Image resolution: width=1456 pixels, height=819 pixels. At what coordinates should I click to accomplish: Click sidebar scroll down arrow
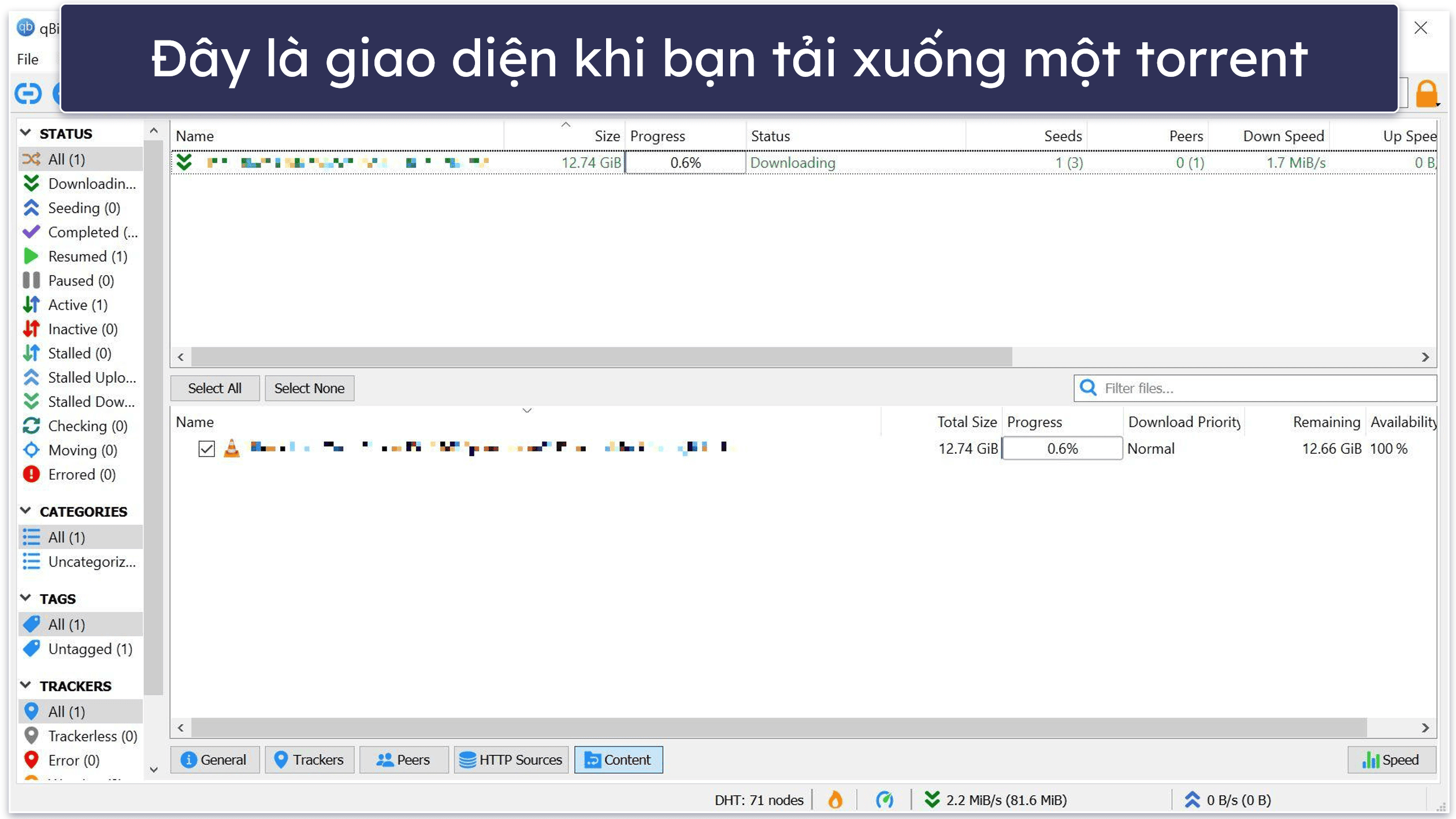[154, 769]
